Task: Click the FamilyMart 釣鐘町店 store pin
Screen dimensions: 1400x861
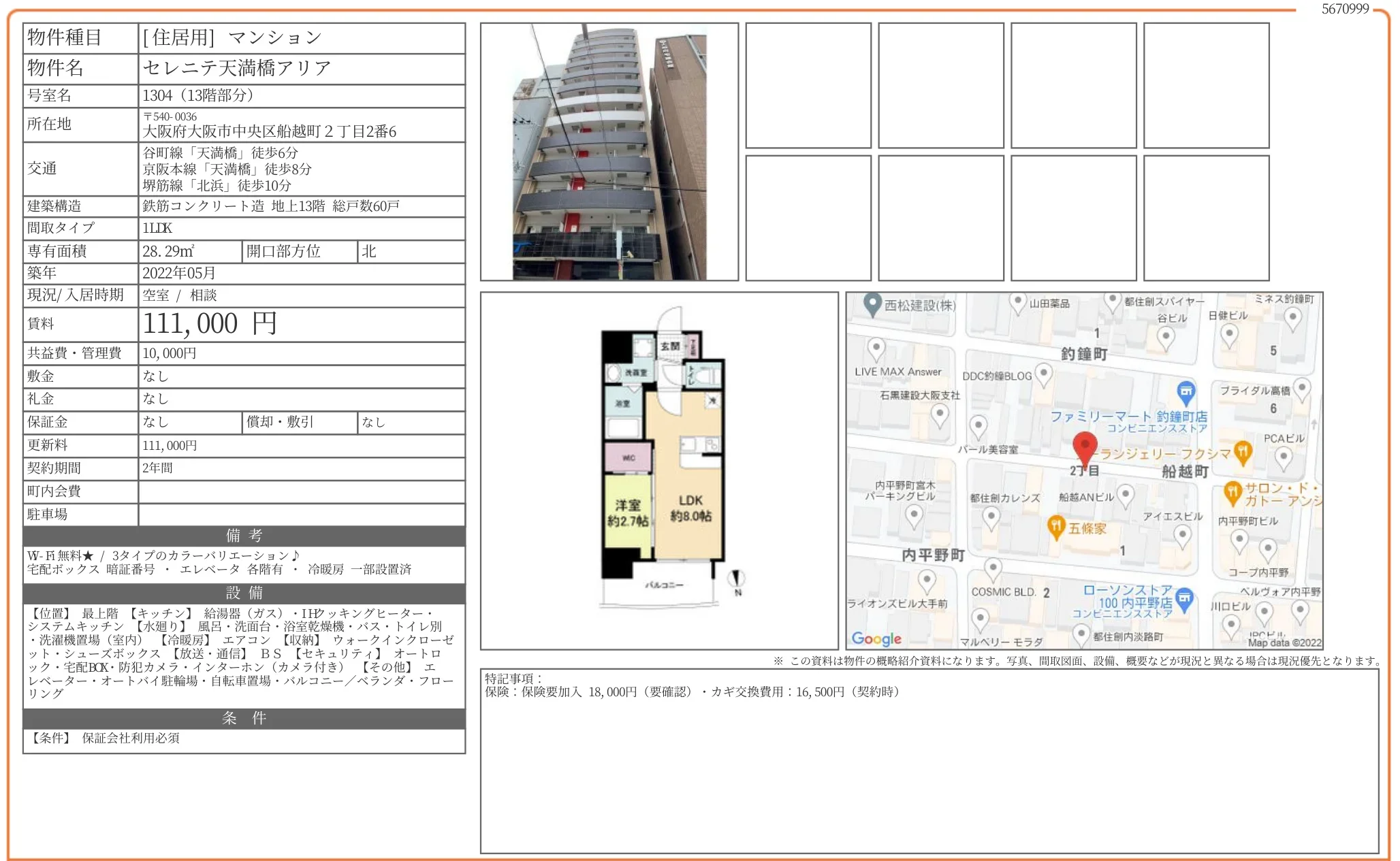Action: coord(1186,391)
